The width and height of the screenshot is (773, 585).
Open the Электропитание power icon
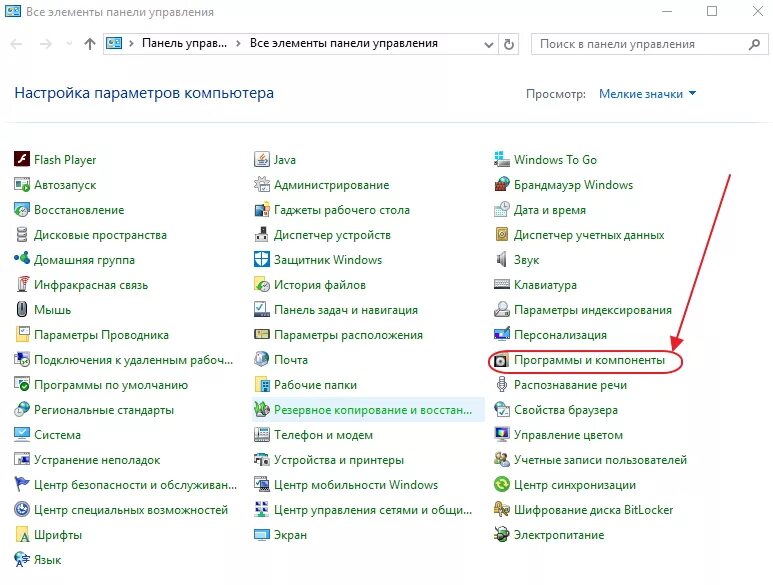point(502,535)
